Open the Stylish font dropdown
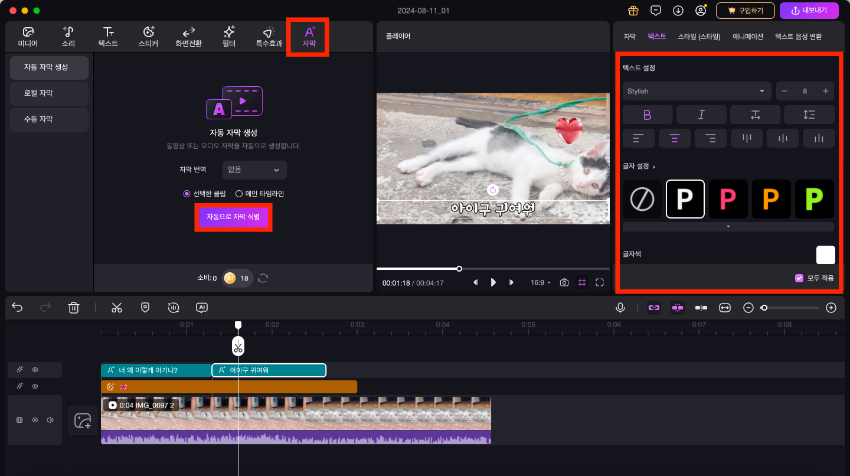 coord(695,91)
